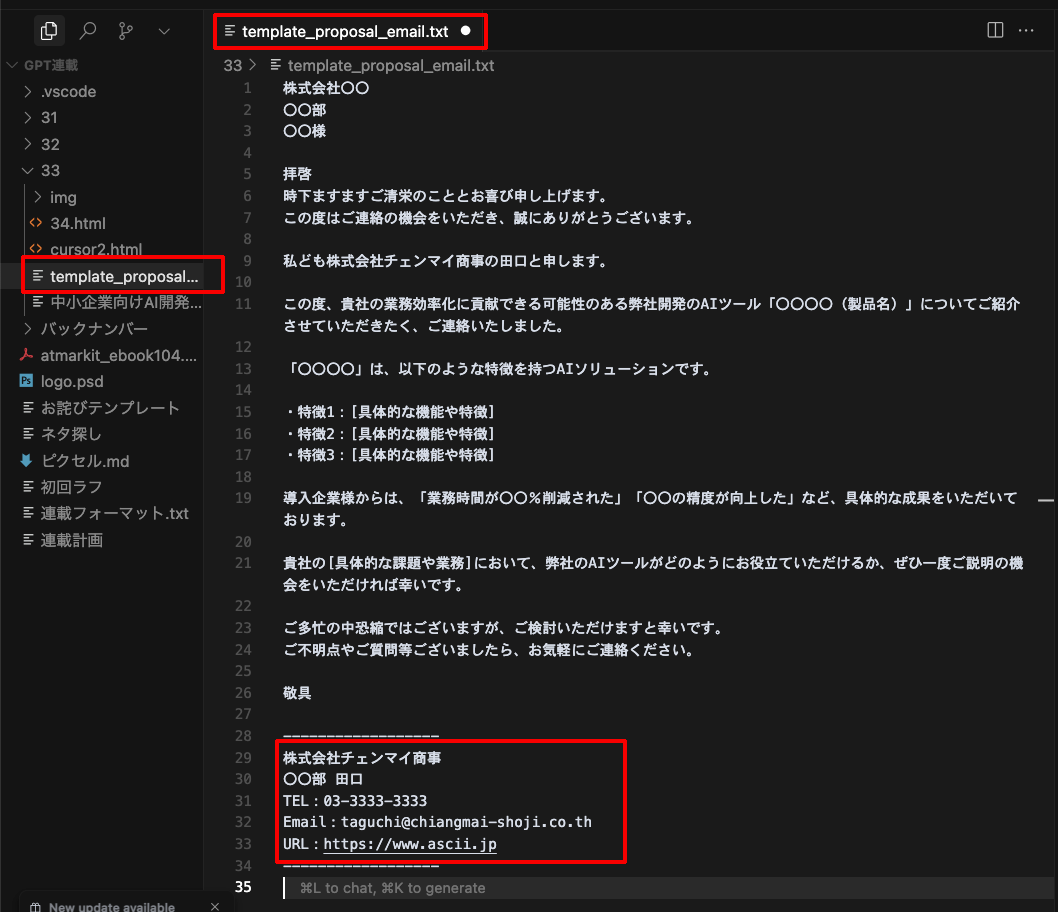
Task: Click the PDF icon of atmarkit_ebook104
Action: pyautogui.click(x=26, y=355)
